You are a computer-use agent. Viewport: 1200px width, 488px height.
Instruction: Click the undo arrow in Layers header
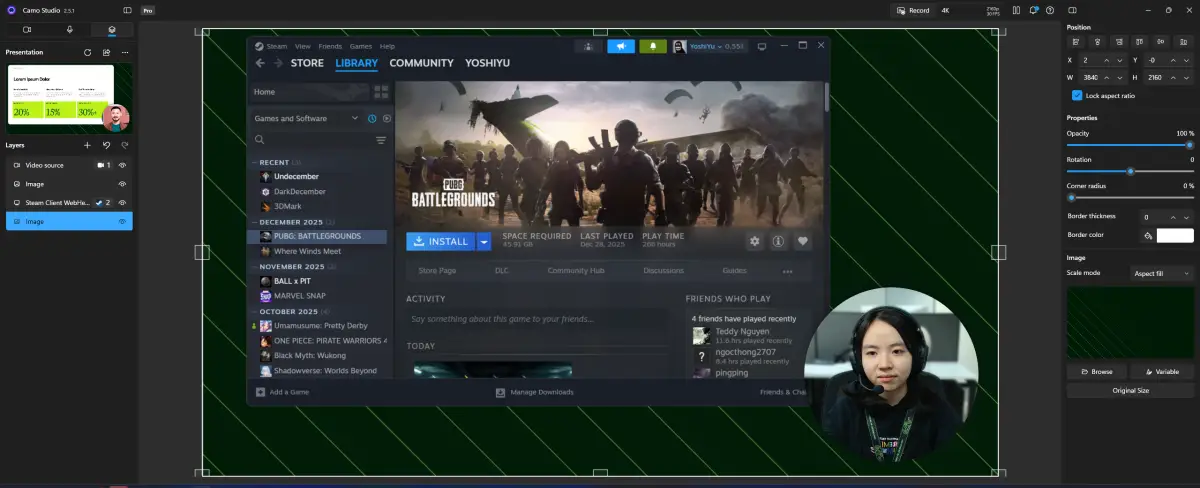tap(106, 145)
